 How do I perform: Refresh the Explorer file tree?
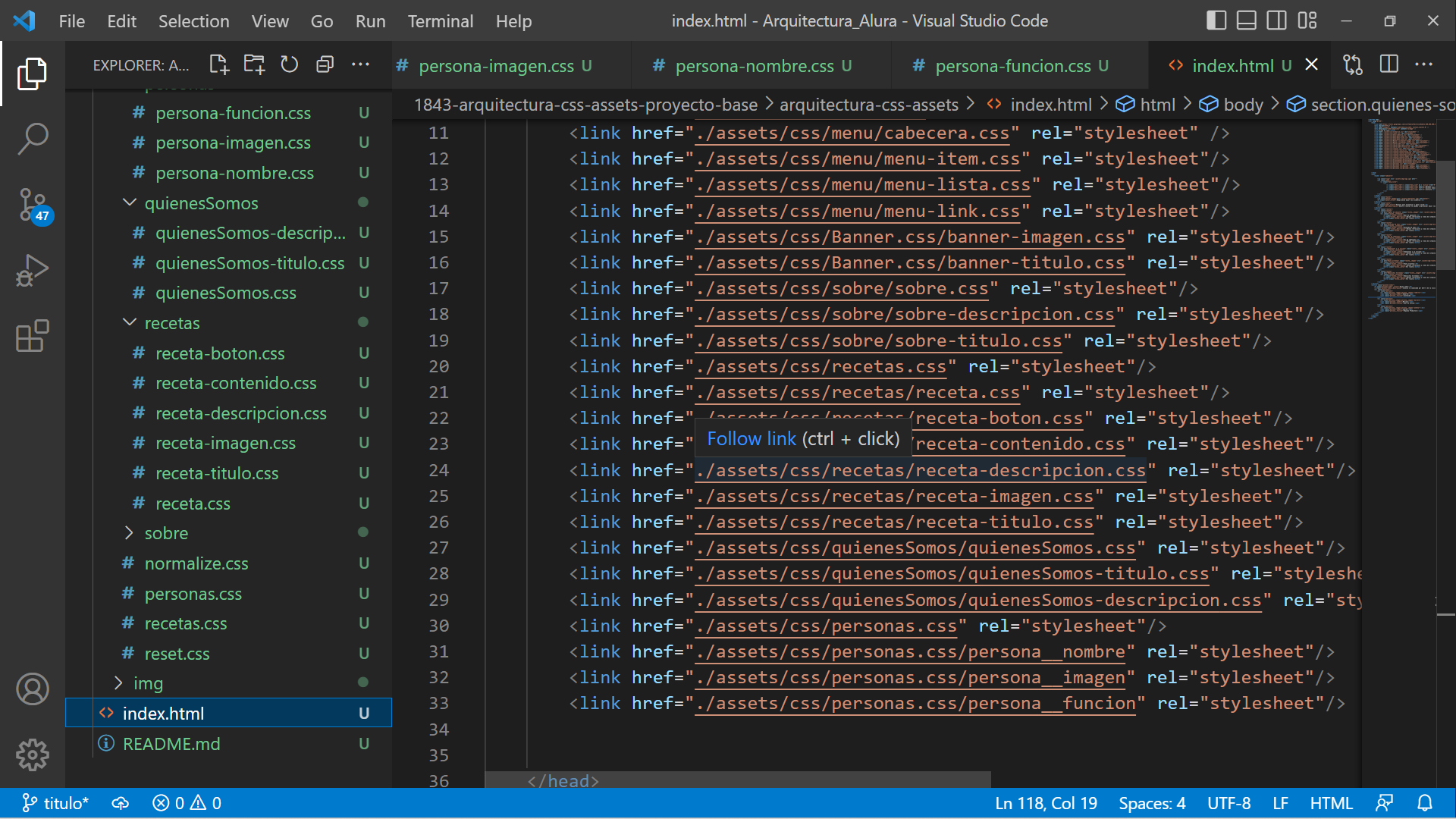289,65
